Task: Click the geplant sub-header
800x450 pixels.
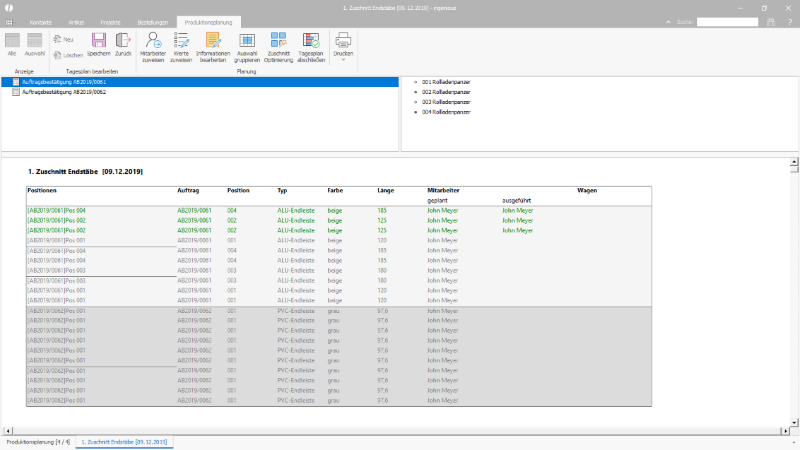Action: (437, 201)
